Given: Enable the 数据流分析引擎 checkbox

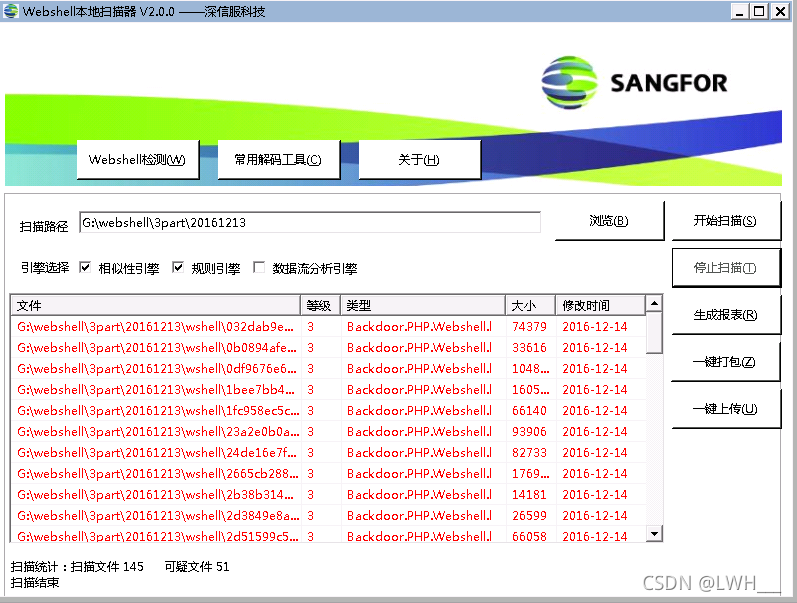Looking at the screenshot, I should click(x=259, y=267).
